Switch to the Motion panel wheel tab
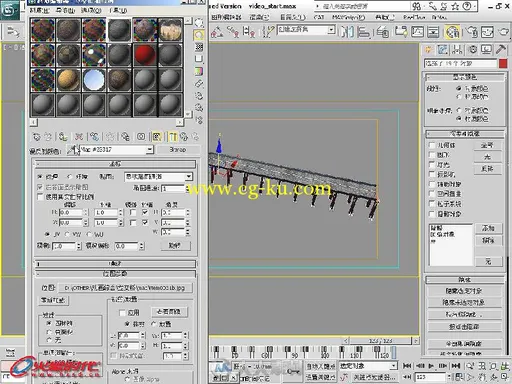Image resolution: width=512 pixels, height=384 pixels. tap(473, 50)
